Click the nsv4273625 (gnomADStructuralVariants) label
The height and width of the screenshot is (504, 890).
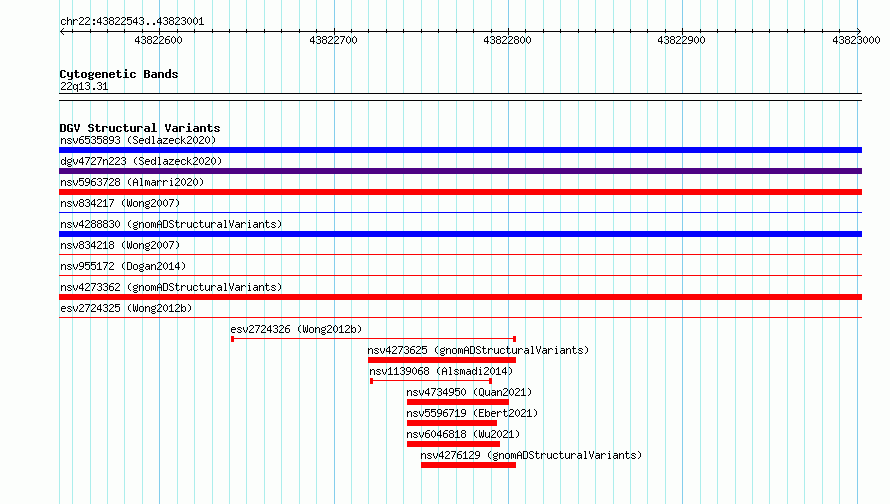click(x=478, y=350)
